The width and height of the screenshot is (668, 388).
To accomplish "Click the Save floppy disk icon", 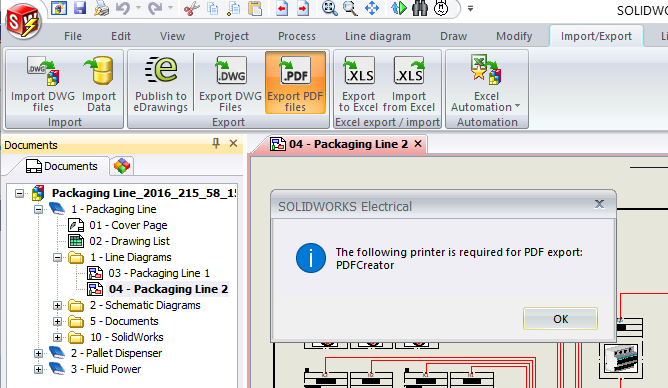I will pos(80,8).
